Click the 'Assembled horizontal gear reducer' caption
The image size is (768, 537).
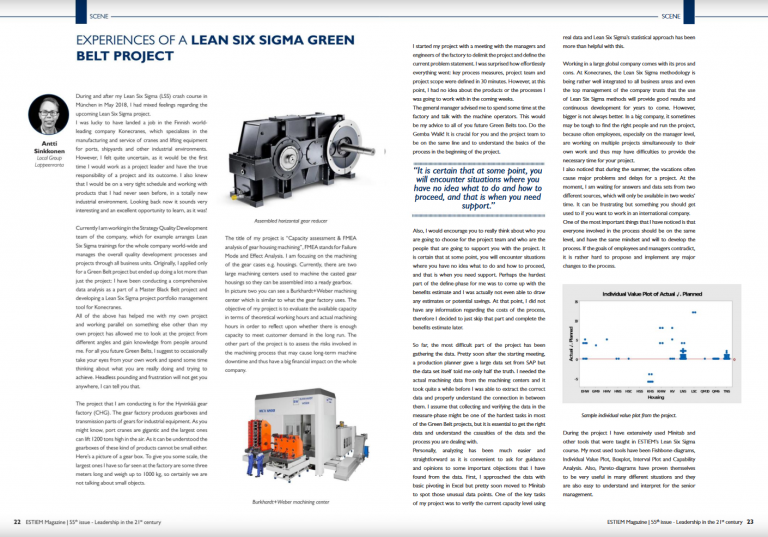pyautogui.click(x=290, y=221)
